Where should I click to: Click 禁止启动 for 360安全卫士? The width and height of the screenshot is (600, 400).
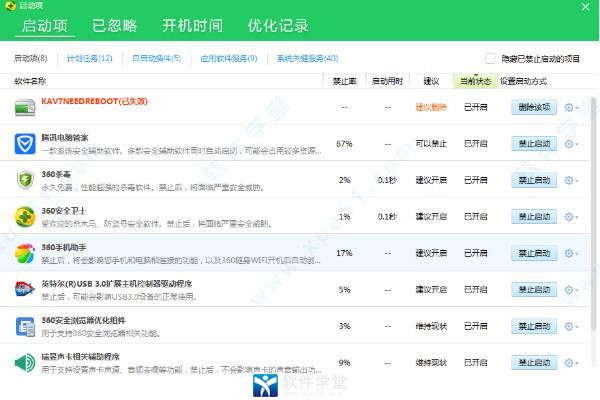pyautogui.click(x=534, y=217)
